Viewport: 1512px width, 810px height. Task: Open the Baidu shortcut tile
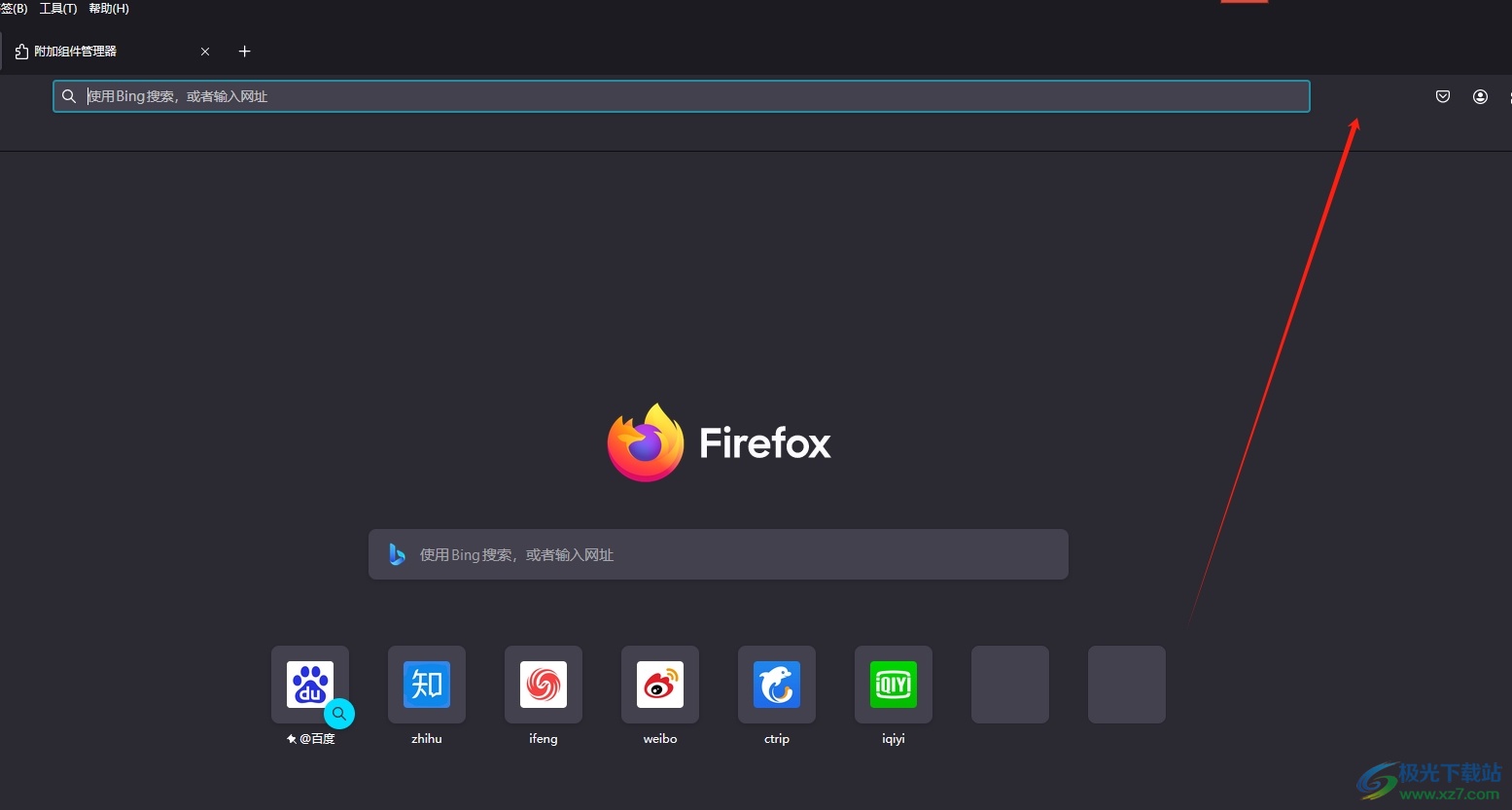click(310, 685)
